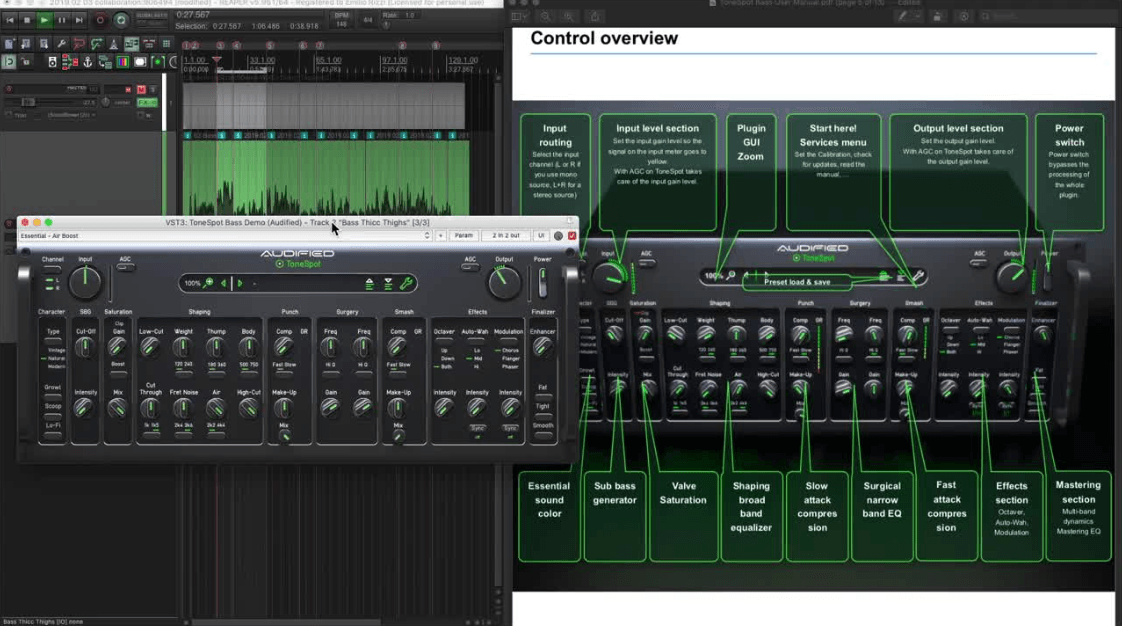Click the SBG Cut-Off knob
This screenshot has height=626, width=1122.
(x=85, y=348)
